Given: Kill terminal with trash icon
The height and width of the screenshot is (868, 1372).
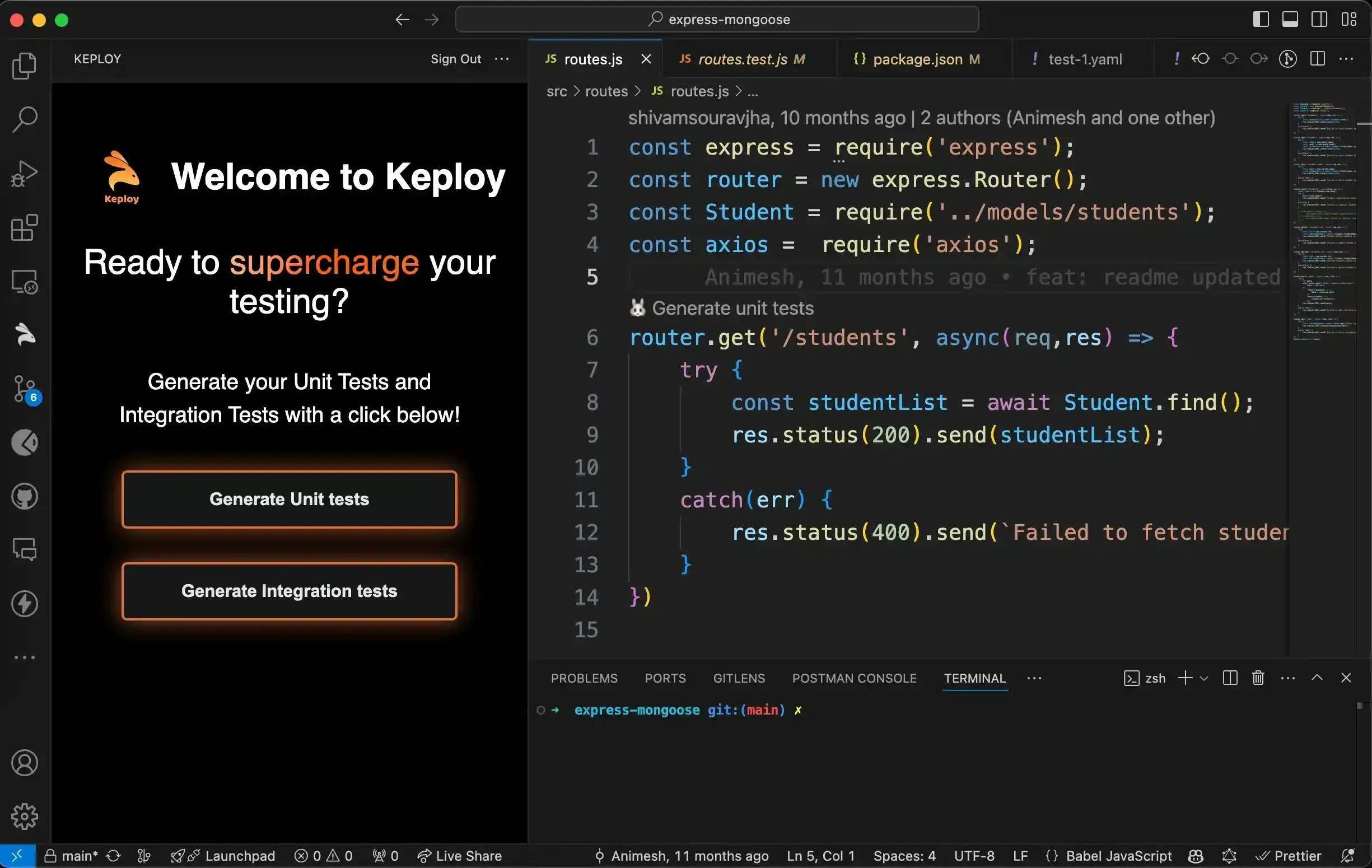Looking at the screenshot, I should [1259, 678].
